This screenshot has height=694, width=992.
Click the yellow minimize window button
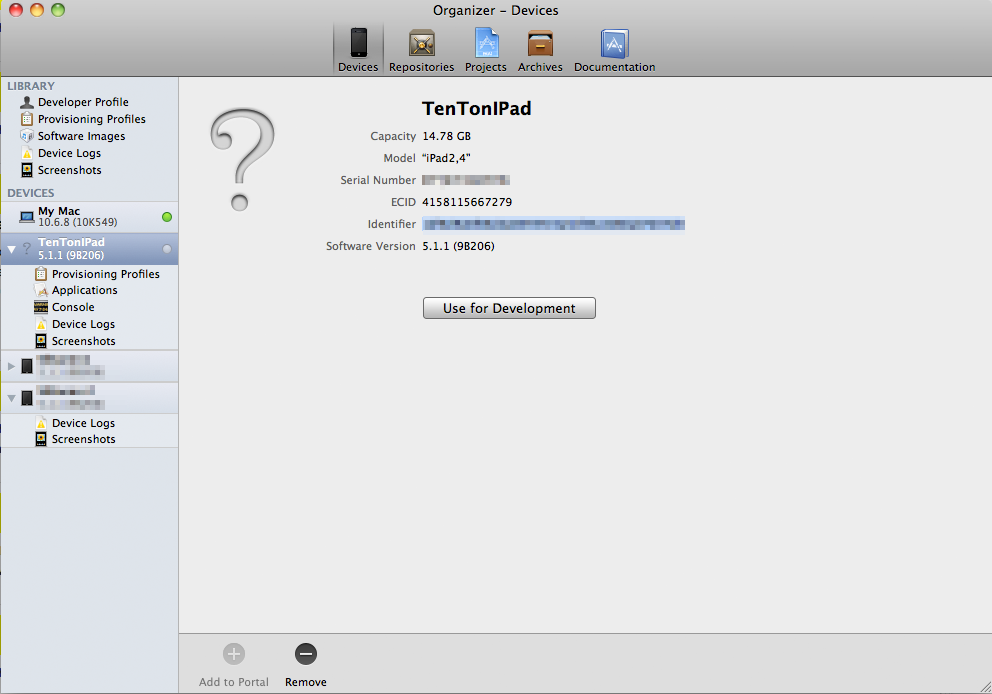37,10
